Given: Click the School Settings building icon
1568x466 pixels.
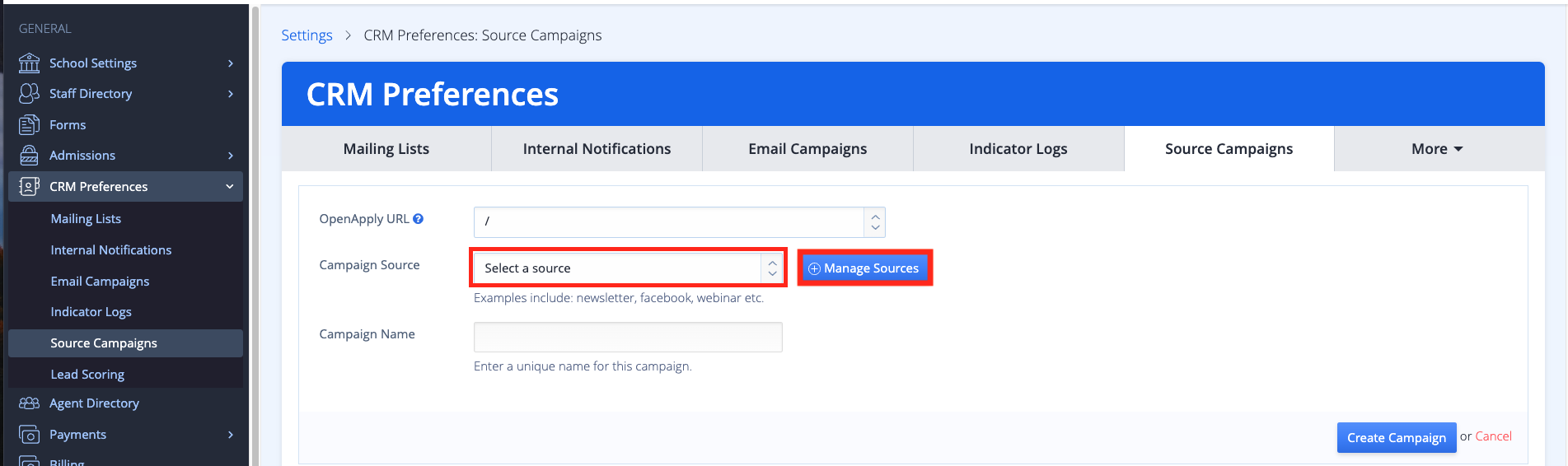Looking at the screenshot, I should [29, 63].
